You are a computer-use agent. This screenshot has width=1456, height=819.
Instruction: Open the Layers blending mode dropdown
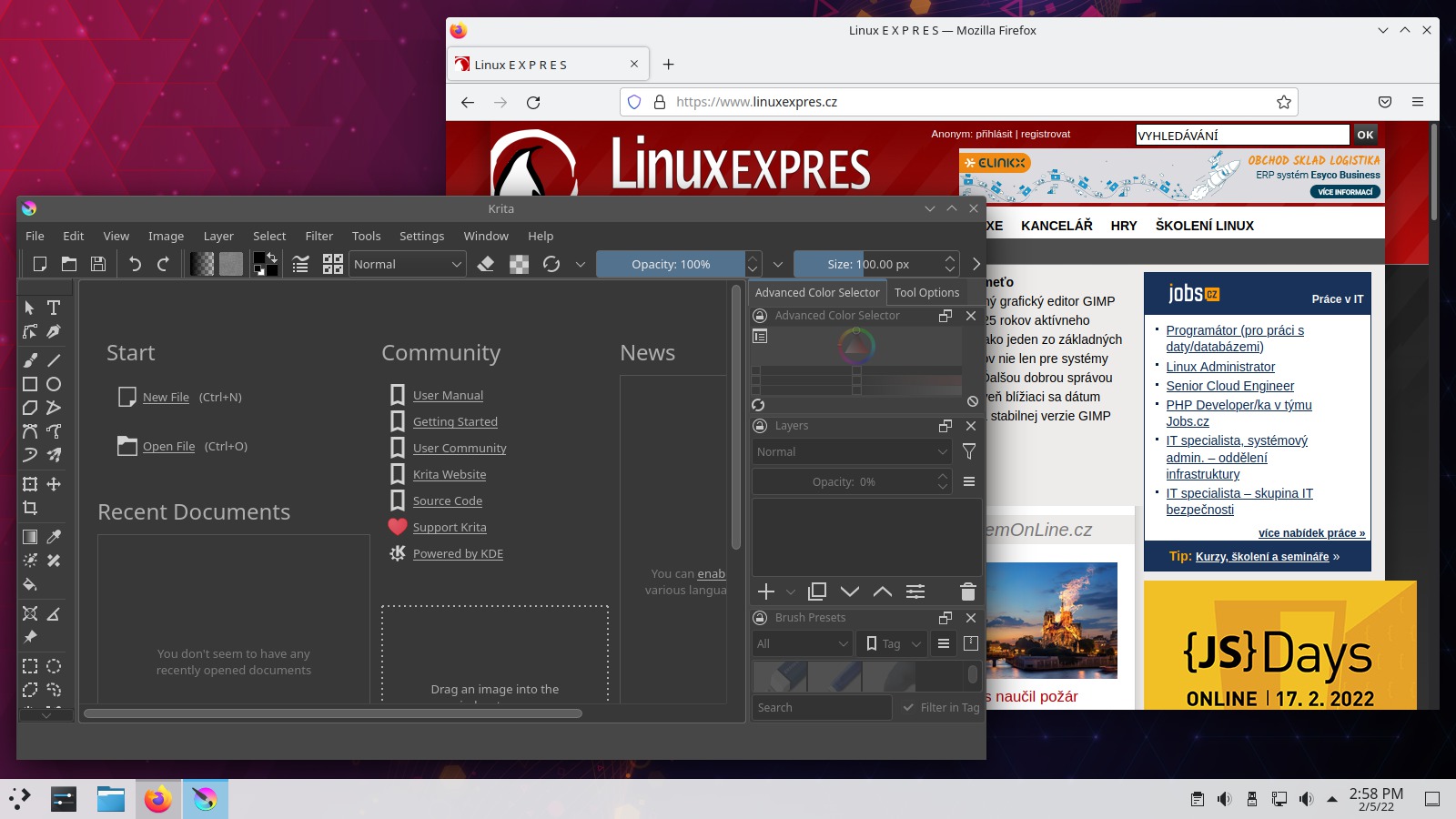pyautogui.click(x=852, y=451)
